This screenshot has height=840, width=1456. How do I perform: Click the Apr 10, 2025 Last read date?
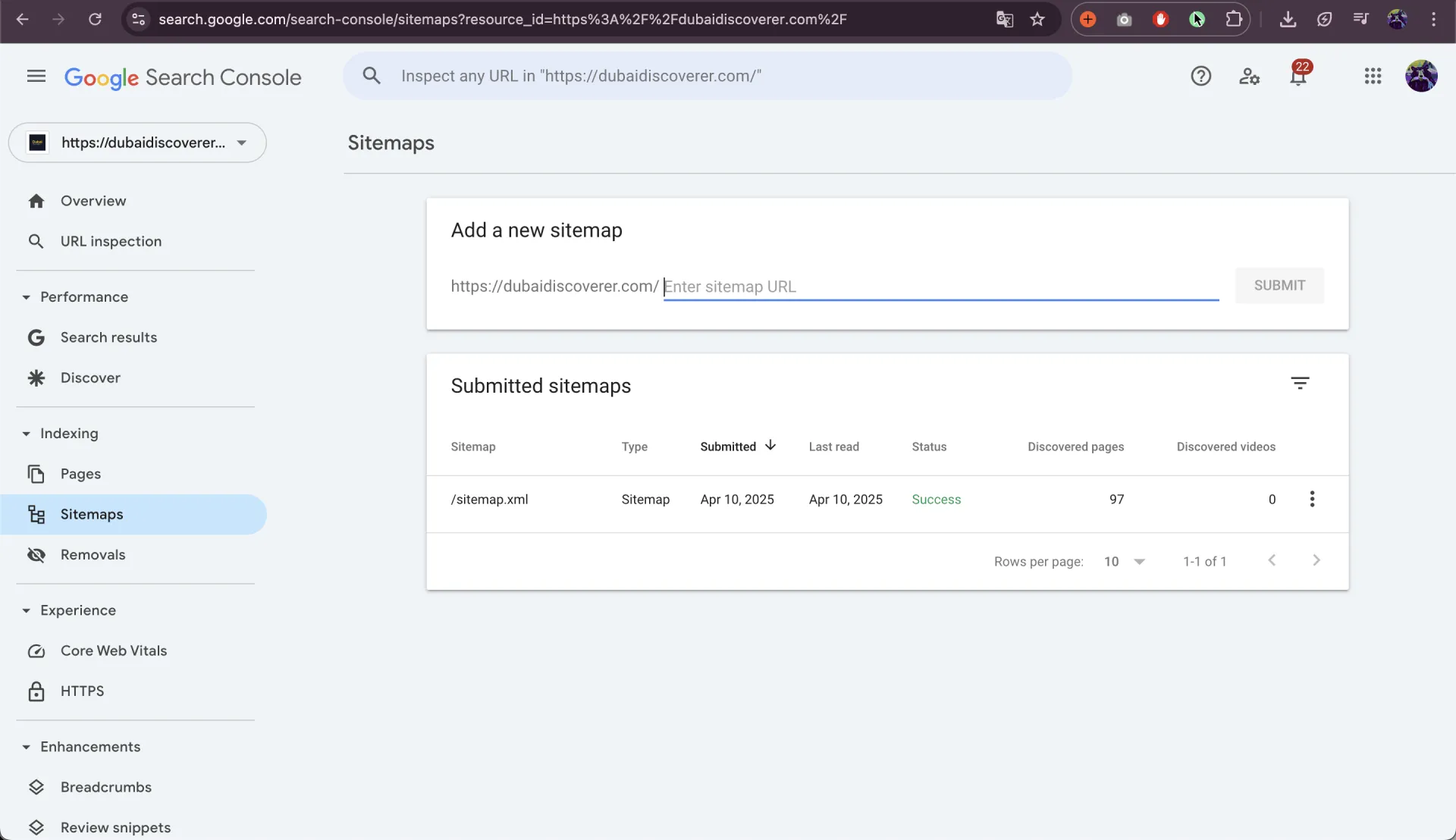(x=846, y=500)
